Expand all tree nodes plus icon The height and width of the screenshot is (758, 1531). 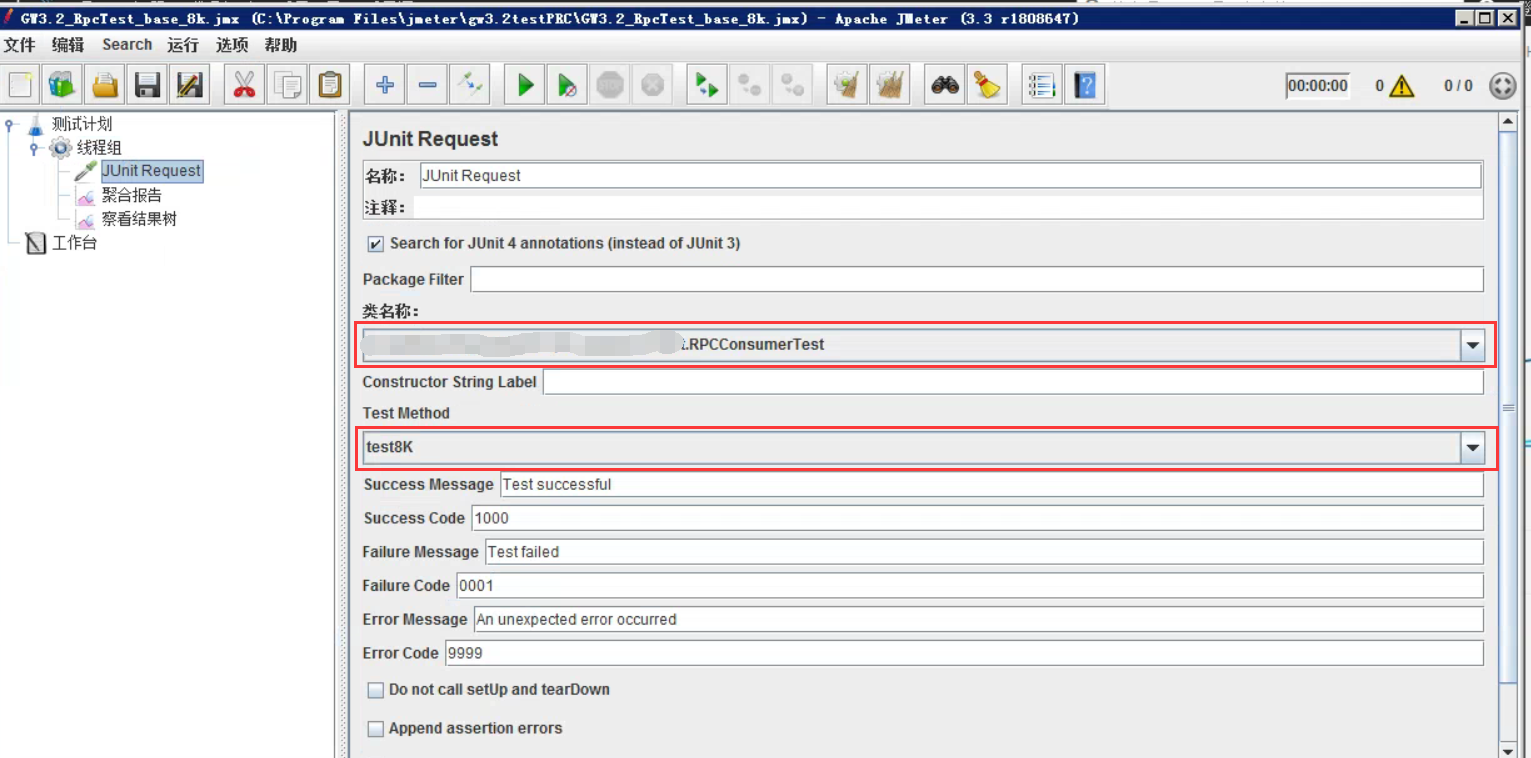click(x=384, y=86)
